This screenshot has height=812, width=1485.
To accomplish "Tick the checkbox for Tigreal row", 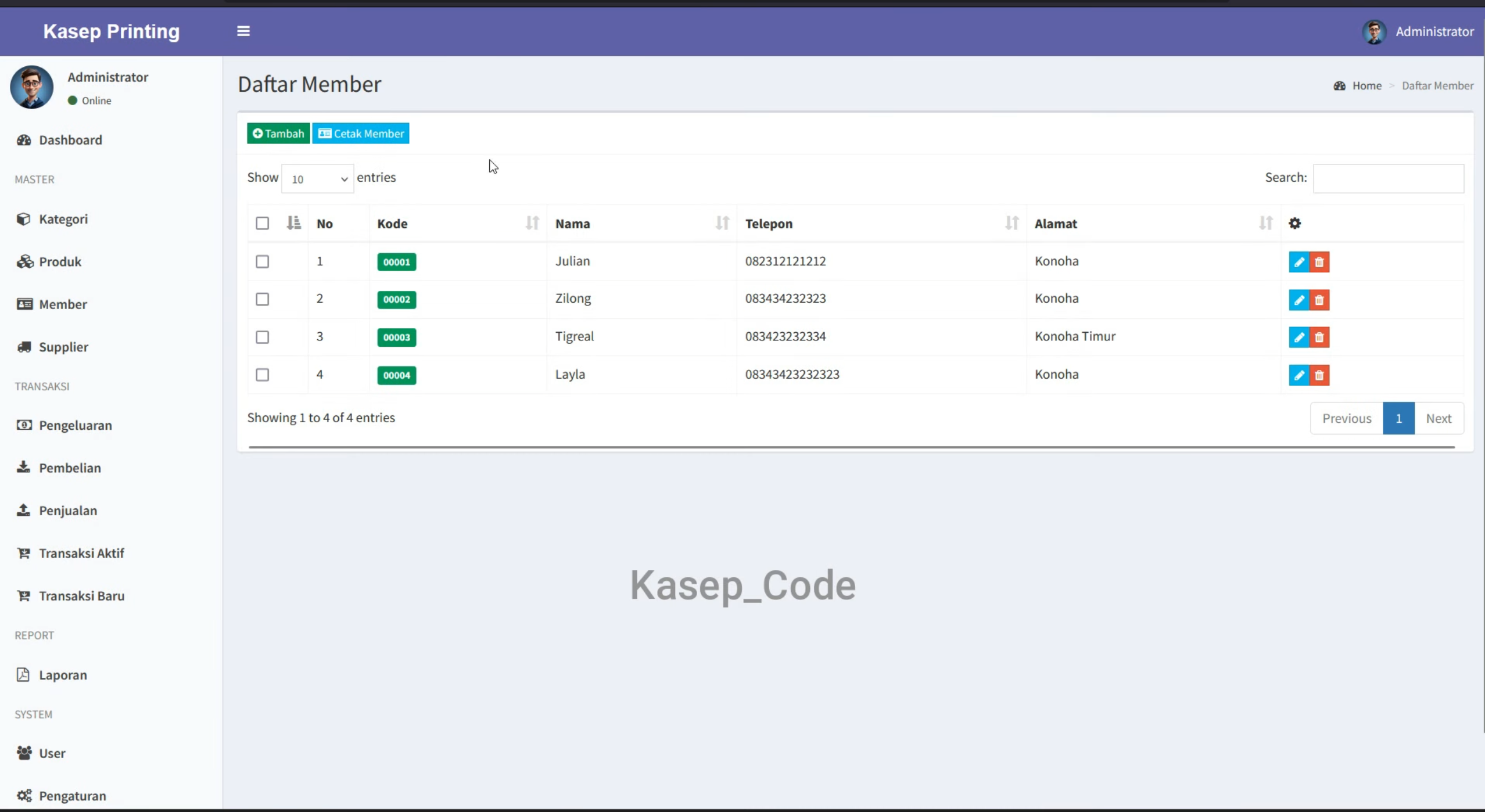I will pos(263,337).
